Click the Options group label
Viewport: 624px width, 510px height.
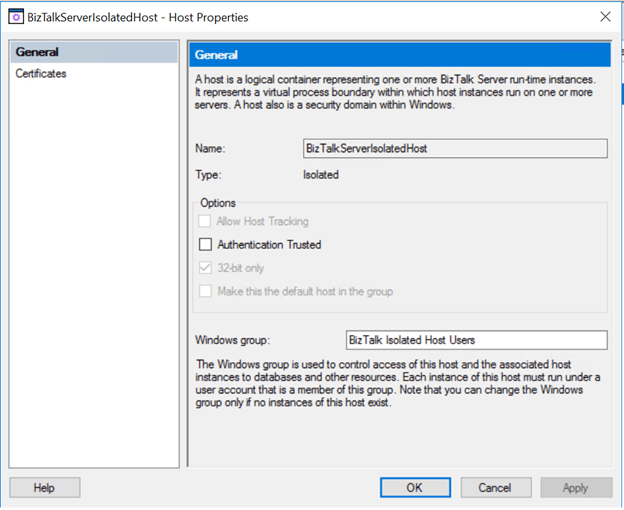218,203
